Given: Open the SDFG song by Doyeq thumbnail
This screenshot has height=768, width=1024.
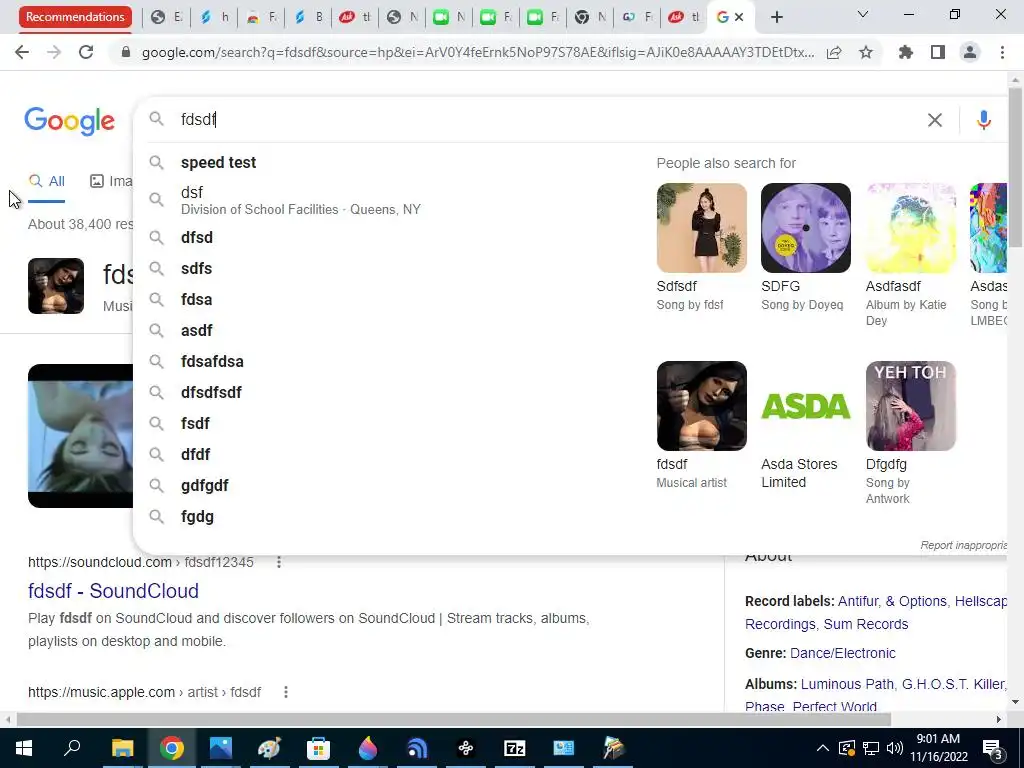Looking at the screenshot, I should click(x=806, y=228).
